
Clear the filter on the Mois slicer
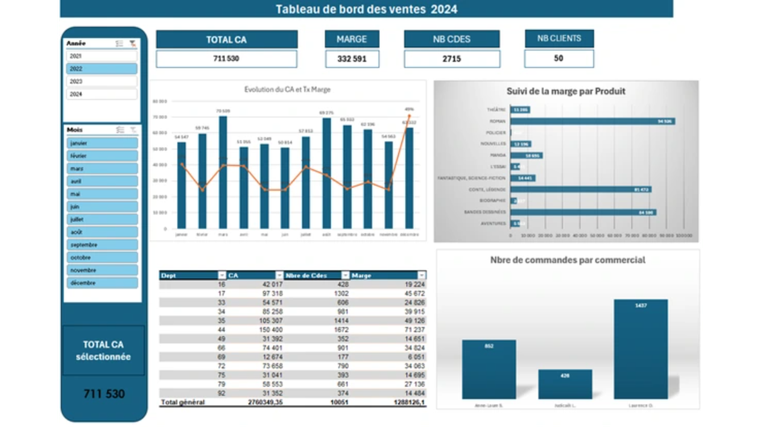coord(133,130)
